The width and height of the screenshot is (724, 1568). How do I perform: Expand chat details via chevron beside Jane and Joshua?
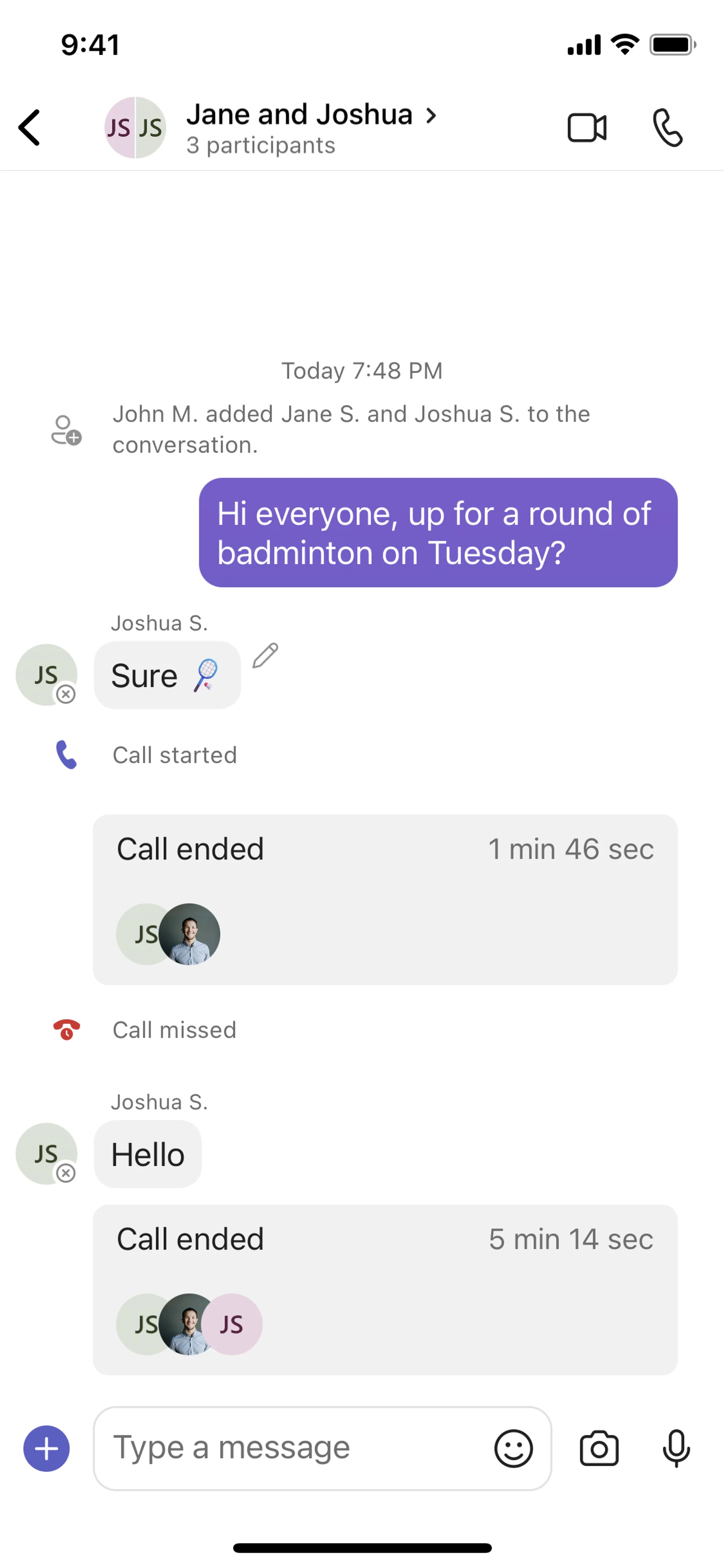(431, 115)
